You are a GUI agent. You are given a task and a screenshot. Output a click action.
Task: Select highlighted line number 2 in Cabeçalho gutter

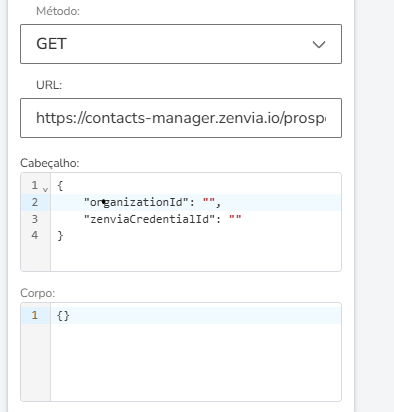pyautogui.click(x=35, y=202)
